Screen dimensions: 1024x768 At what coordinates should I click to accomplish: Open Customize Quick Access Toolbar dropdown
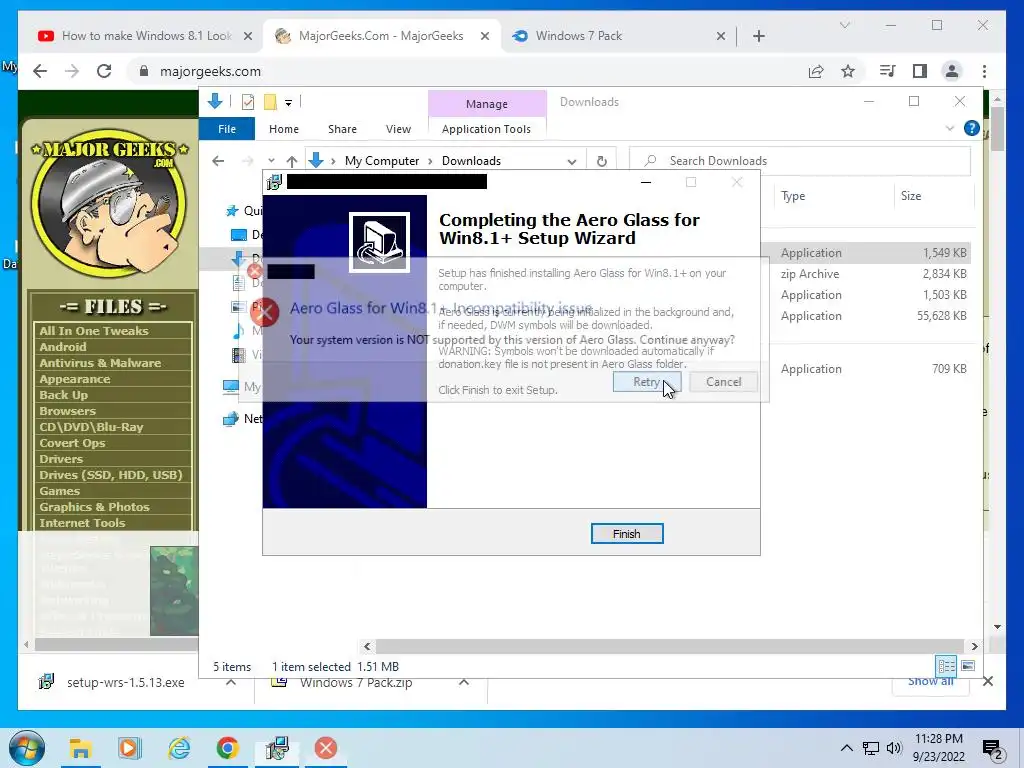pyautogui.click(x=288, y=103)
